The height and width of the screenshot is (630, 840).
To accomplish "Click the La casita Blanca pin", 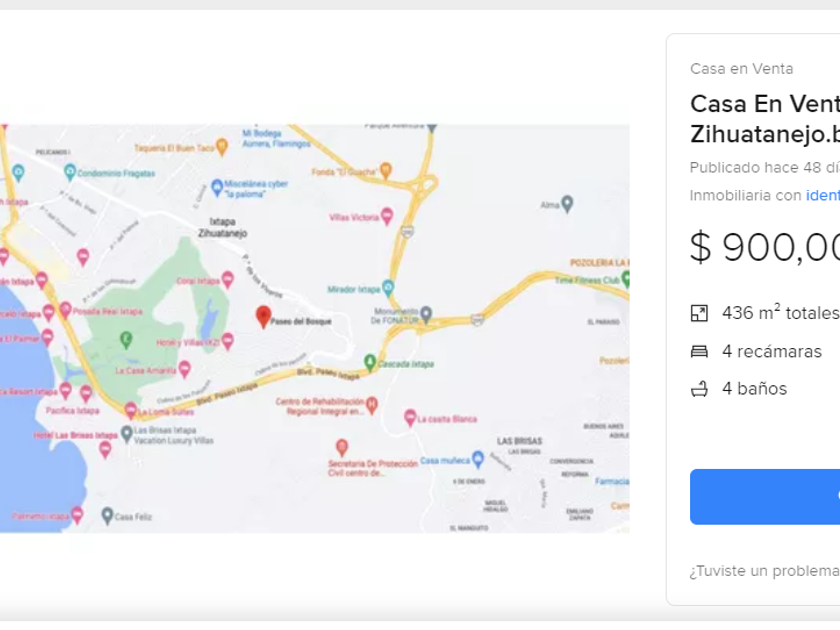I will click(410, 417).
